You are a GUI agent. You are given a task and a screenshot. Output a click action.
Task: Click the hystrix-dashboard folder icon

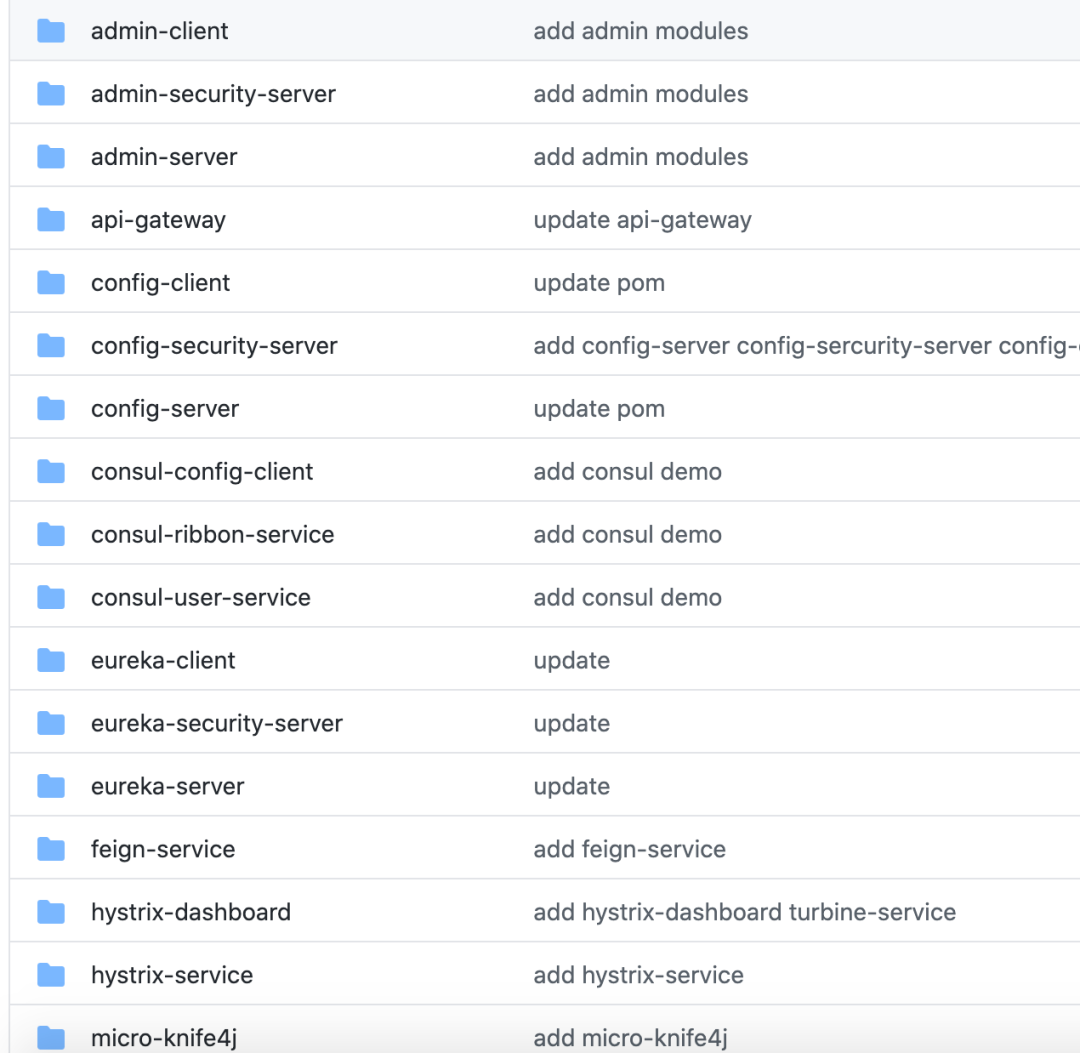pyautogui.click(x=51, y=912)
